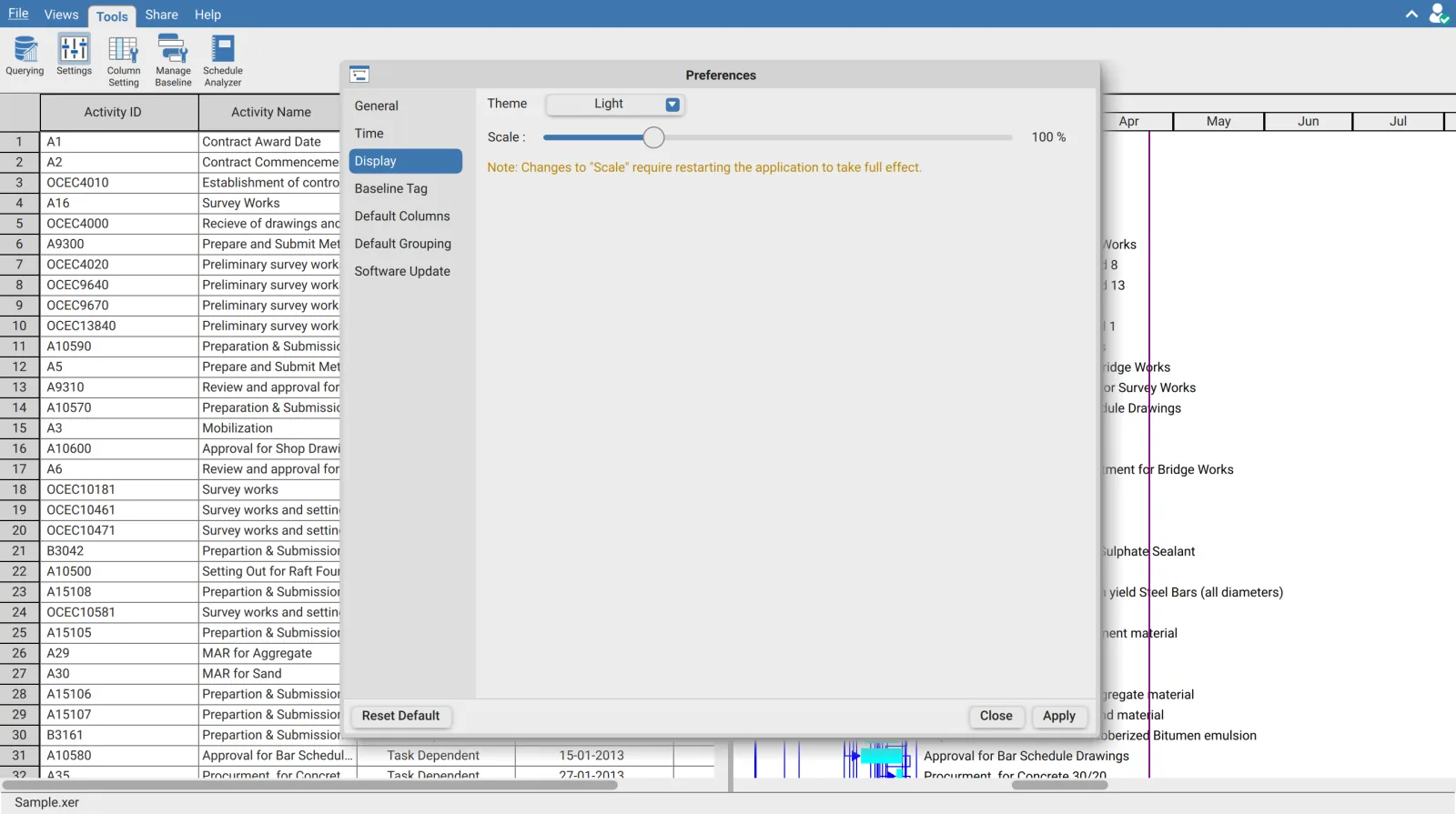
Task: Click the Jun month header in timeline
Action: [1309, 121]
